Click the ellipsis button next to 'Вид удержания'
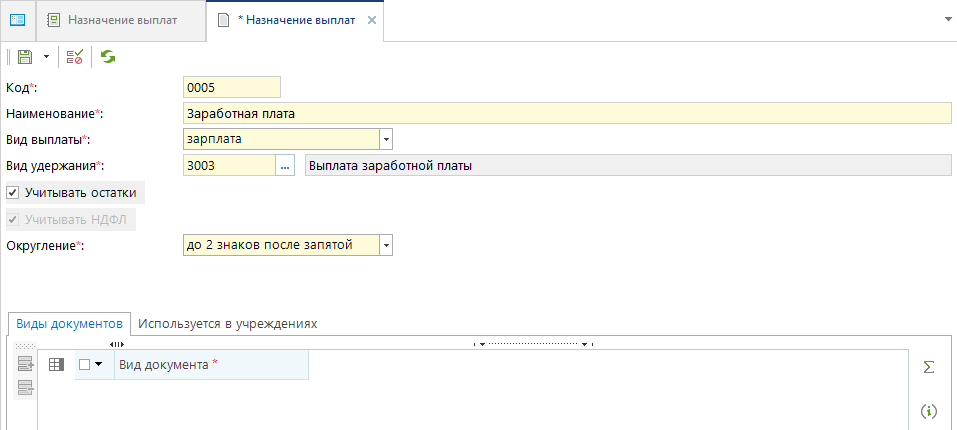Screen dimensions: 957x430 [x=286, y=166]
